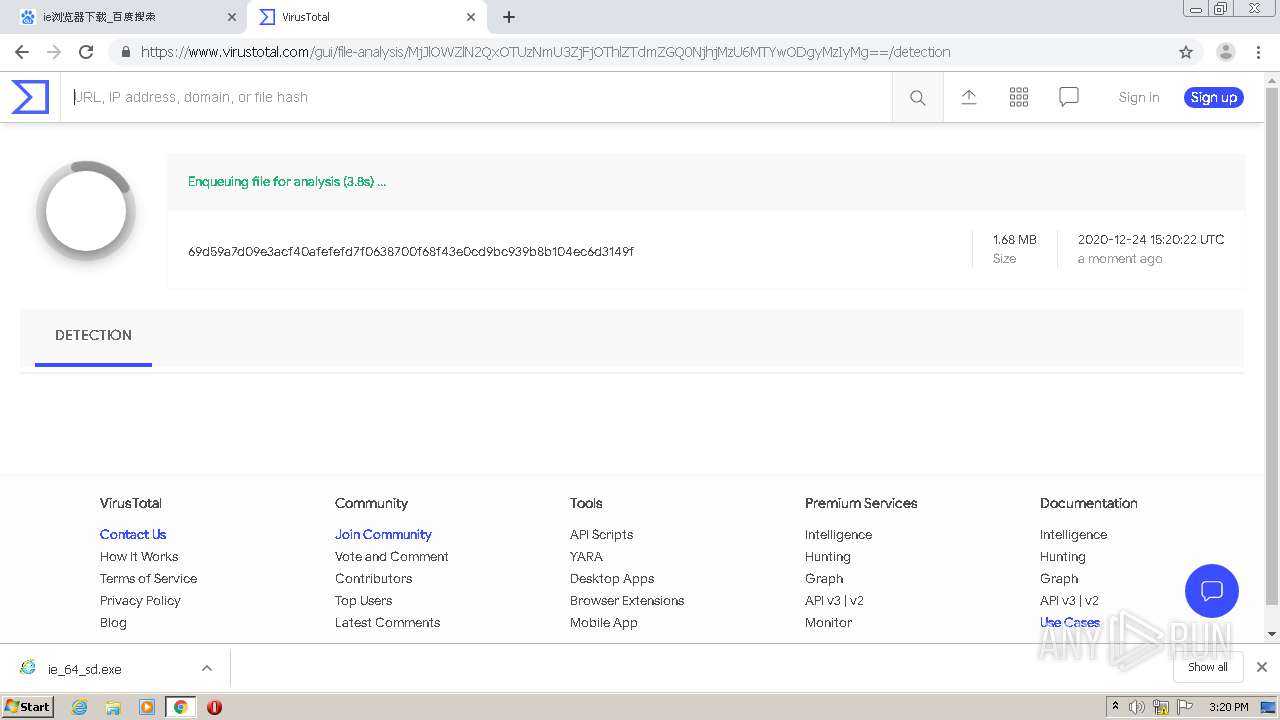The height and width of the screenshot is (720, 1280).
Task: Click the URL, IP, domain search field
Action: click(477, 97)
